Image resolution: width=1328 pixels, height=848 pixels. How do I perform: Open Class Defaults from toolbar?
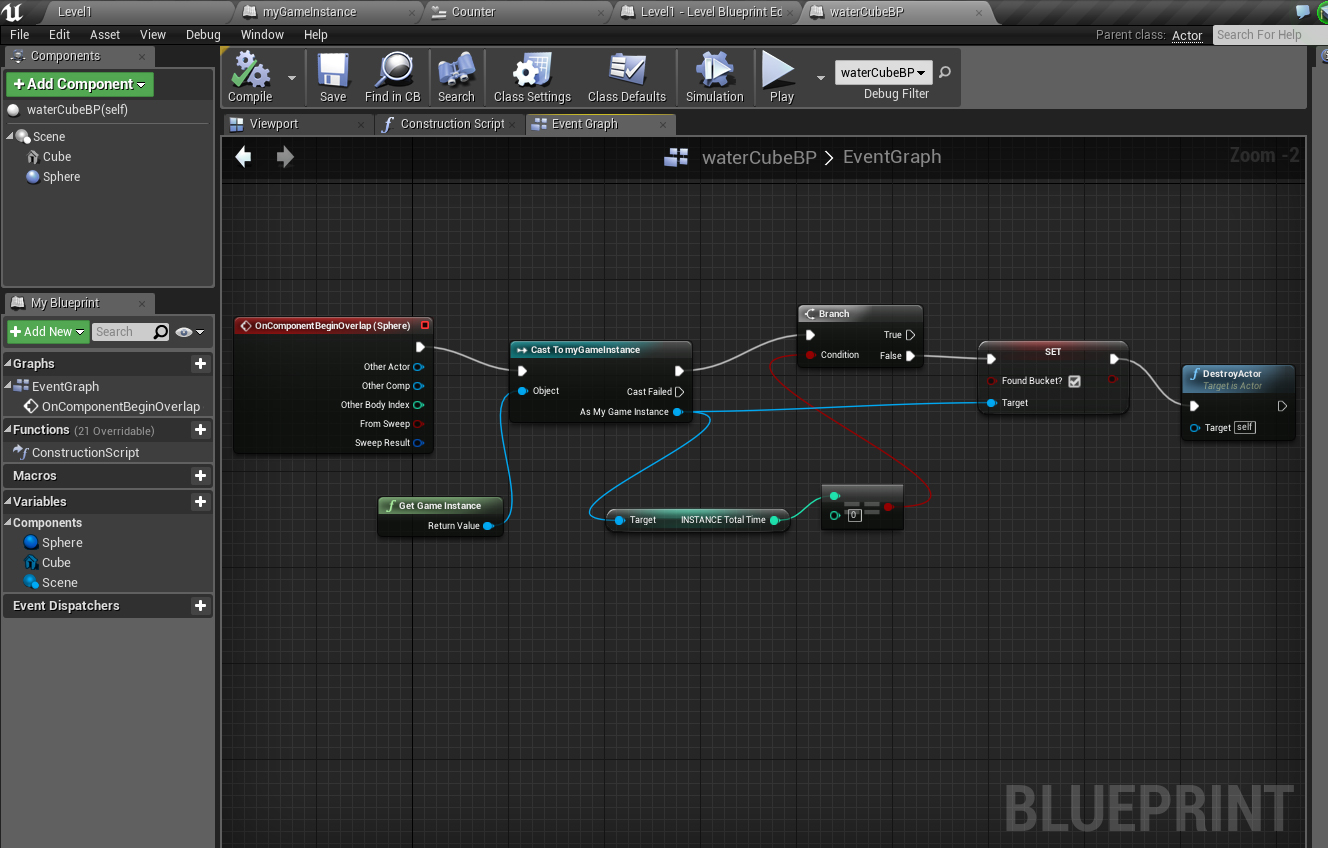coord(626,72)
